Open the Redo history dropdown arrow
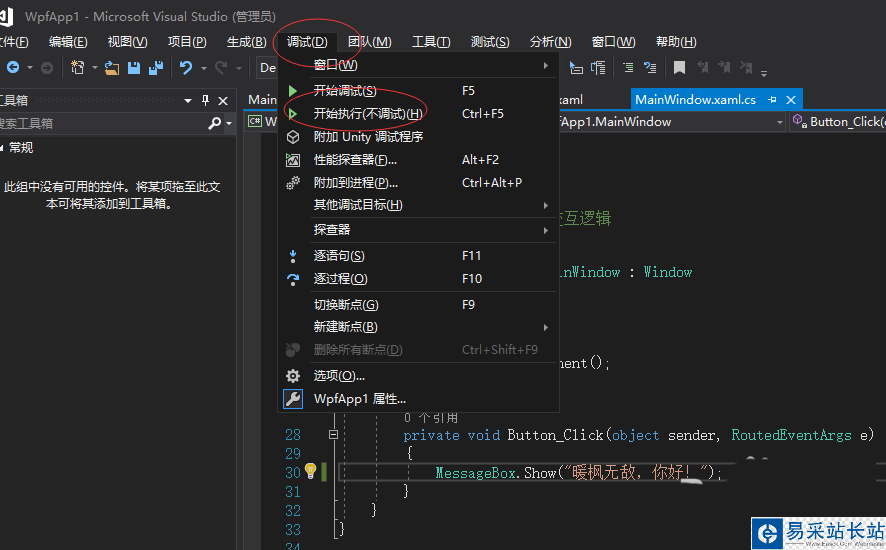The image size is (886, 550). coord(238,68)
